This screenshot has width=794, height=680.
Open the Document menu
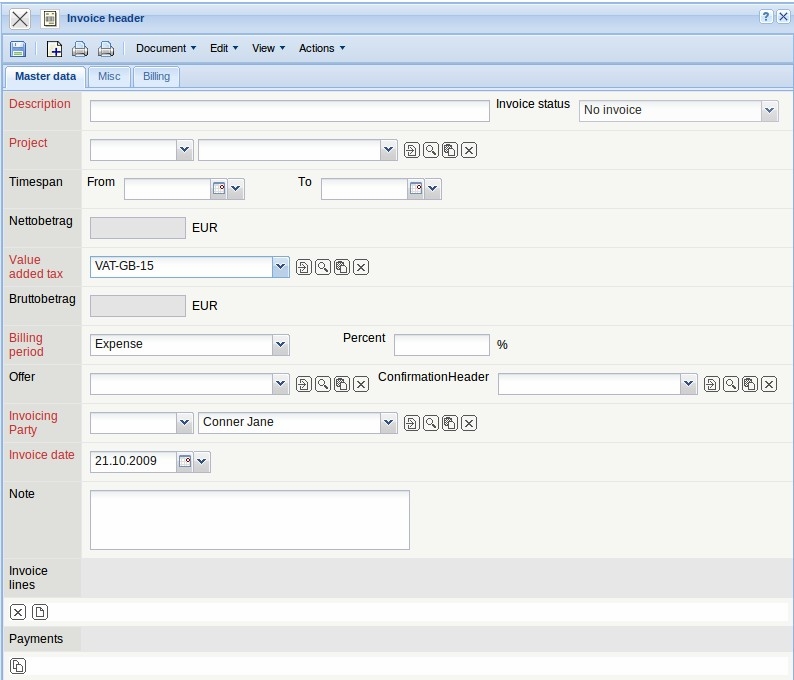point(166,48)
